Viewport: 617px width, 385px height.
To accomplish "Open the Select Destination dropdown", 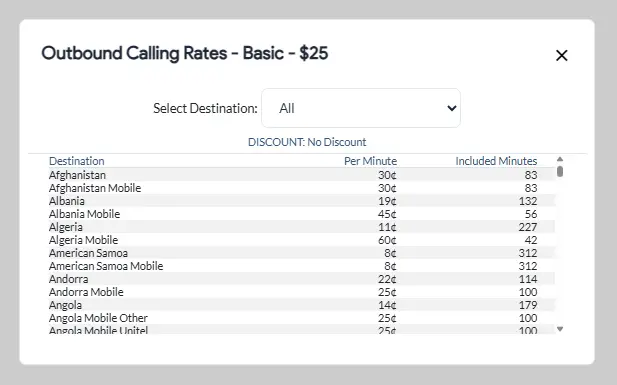I will [361, 108].
